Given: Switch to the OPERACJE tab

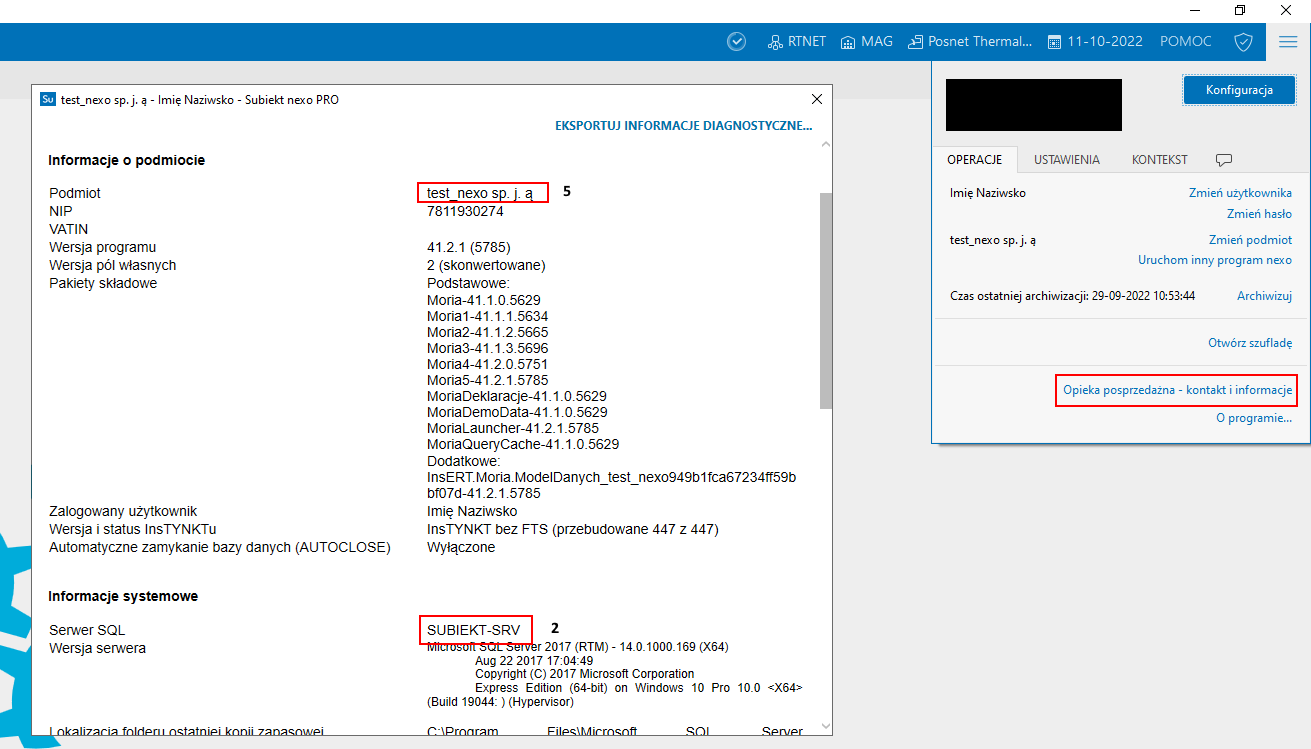Looking at the screenshot, I should 975,160.
